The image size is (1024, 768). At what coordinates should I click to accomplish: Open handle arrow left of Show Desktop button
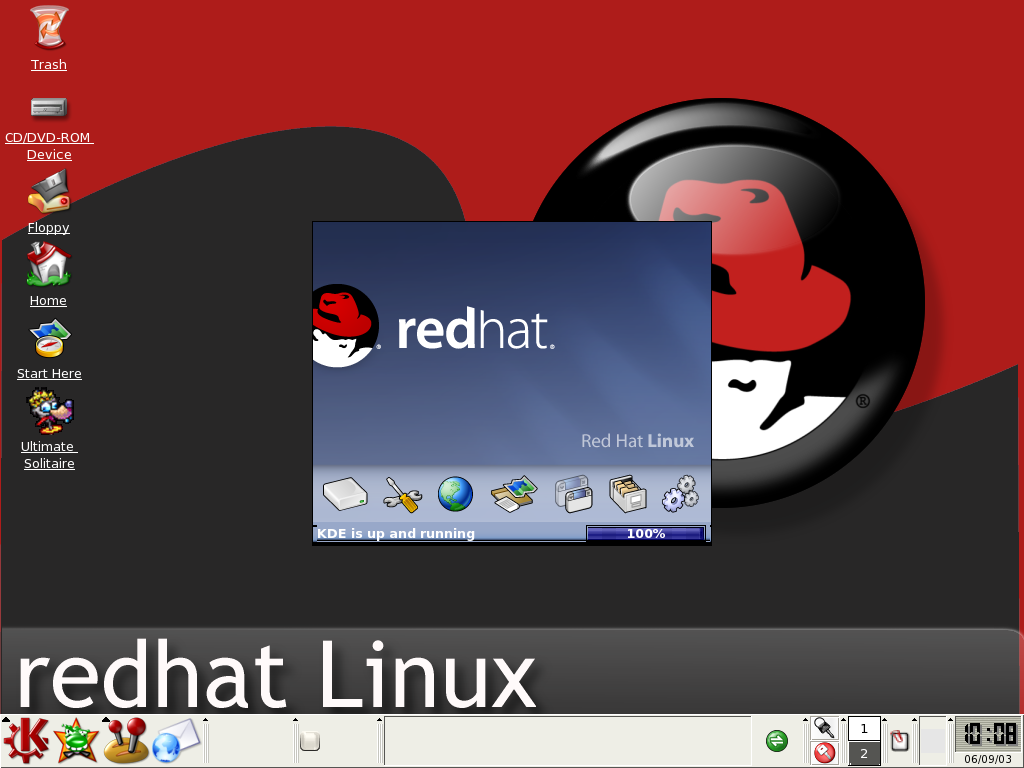[x=295, y=720]
